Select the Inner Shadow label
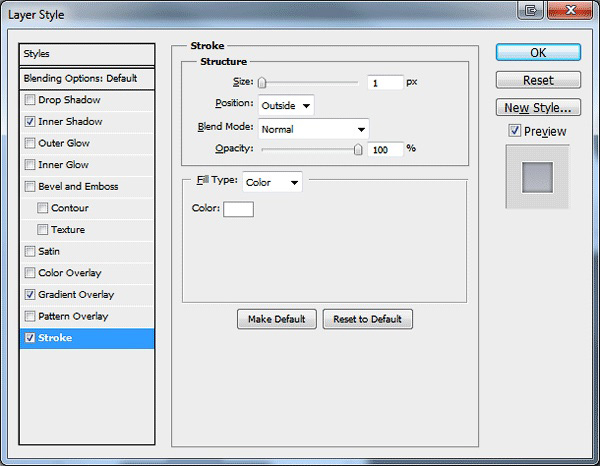 (70, 122)
